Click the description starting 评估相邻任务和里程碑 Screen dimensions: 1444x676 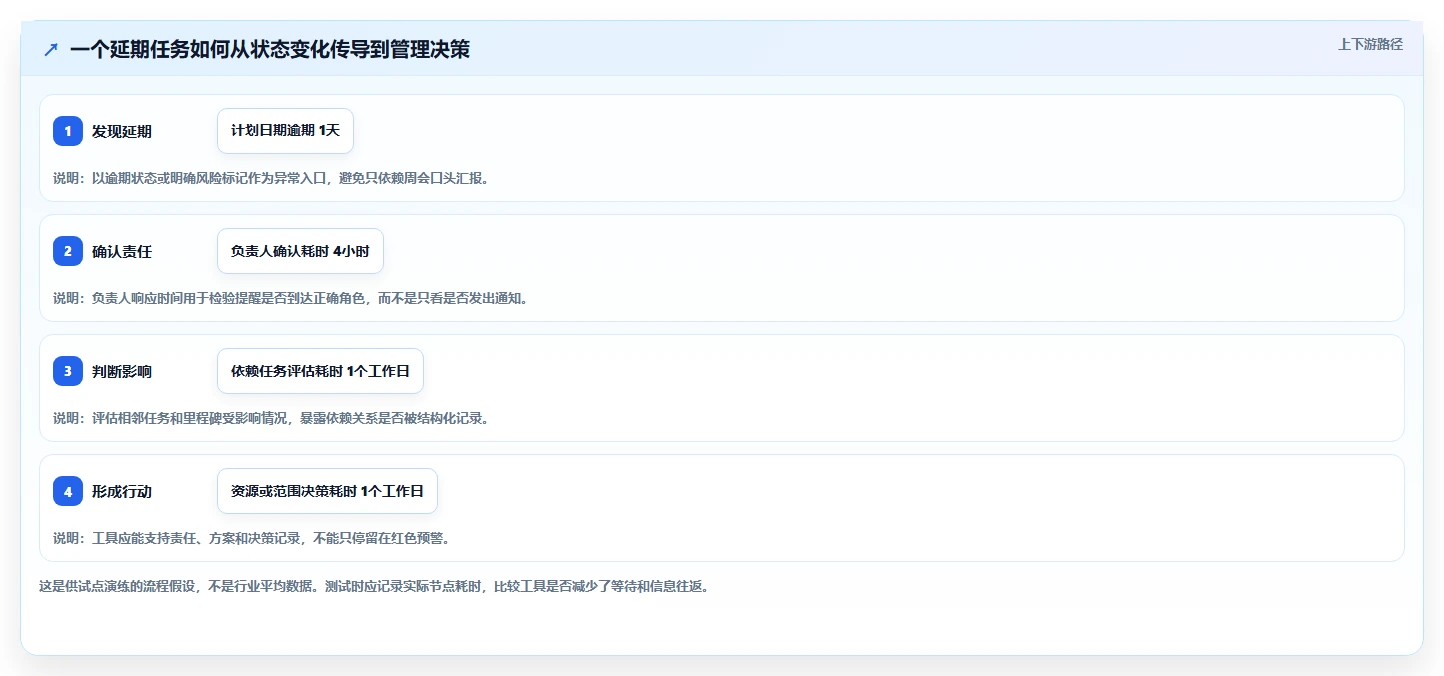click(271, 418)
